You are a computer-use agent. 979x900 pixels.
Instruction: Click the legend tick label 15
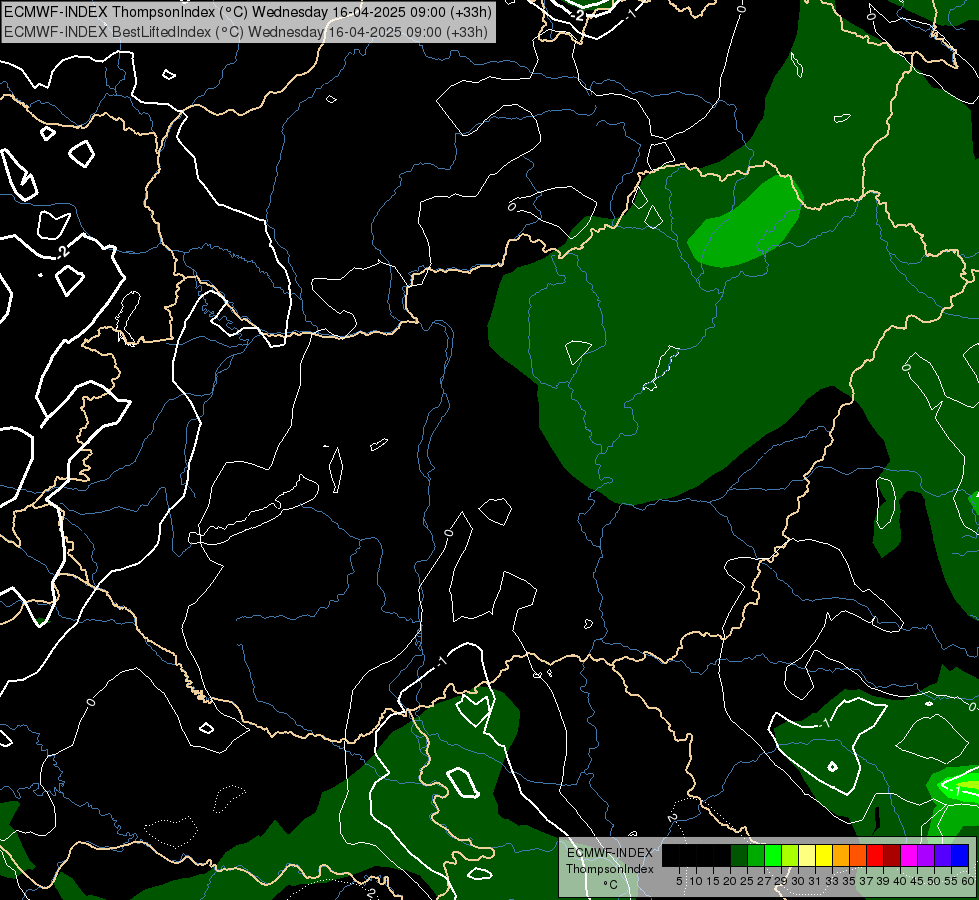[713, 881]
